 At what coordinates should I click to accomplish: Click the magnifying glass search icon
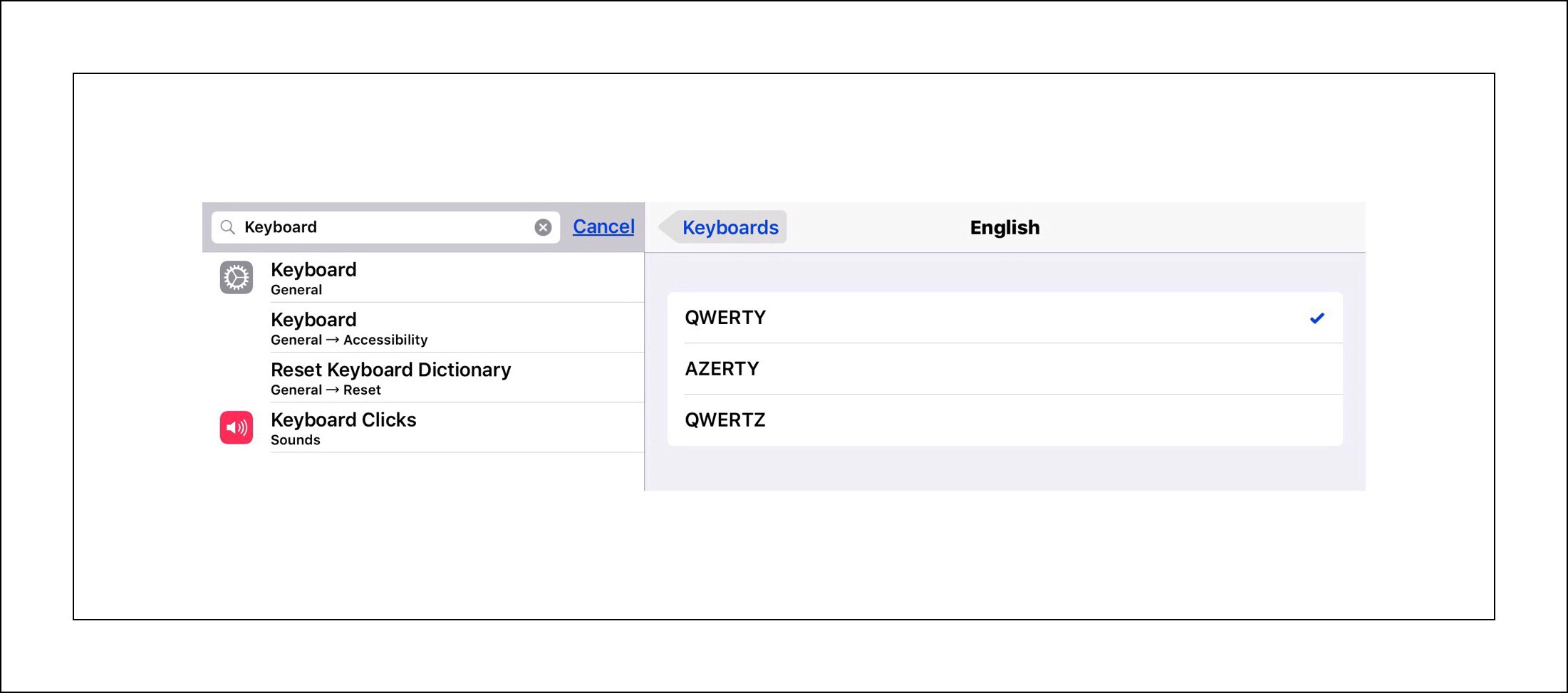coord(227,227)
